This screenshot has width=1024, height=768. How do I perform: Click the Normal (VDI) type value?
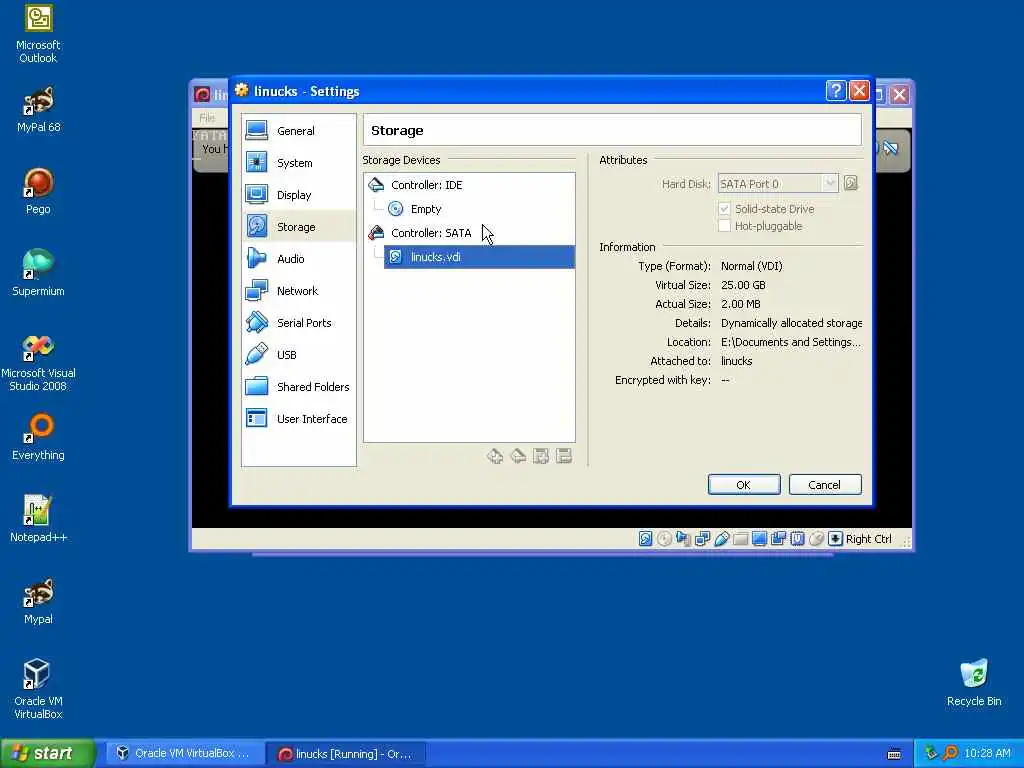click(752, 266)
